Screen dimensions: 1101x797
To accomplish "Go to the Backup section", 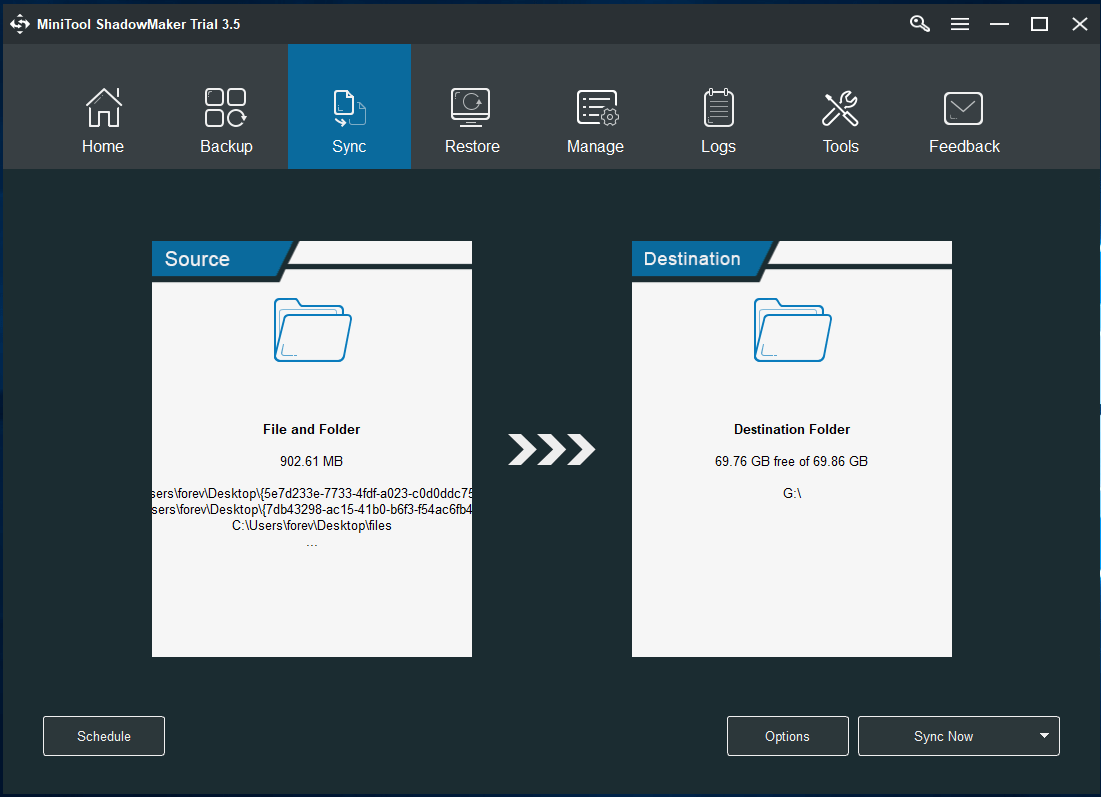I will tap(226, 108).
